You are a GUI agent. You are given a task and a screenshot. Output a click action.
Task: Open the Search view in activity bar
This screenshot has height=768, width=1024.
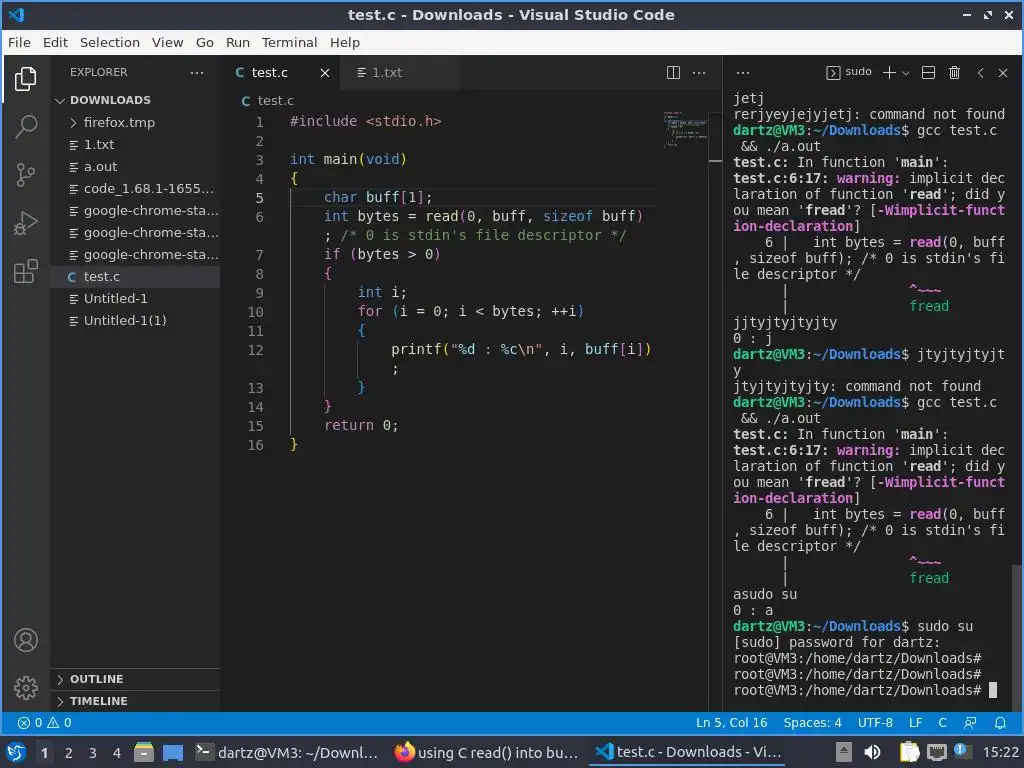coord(25,126)
